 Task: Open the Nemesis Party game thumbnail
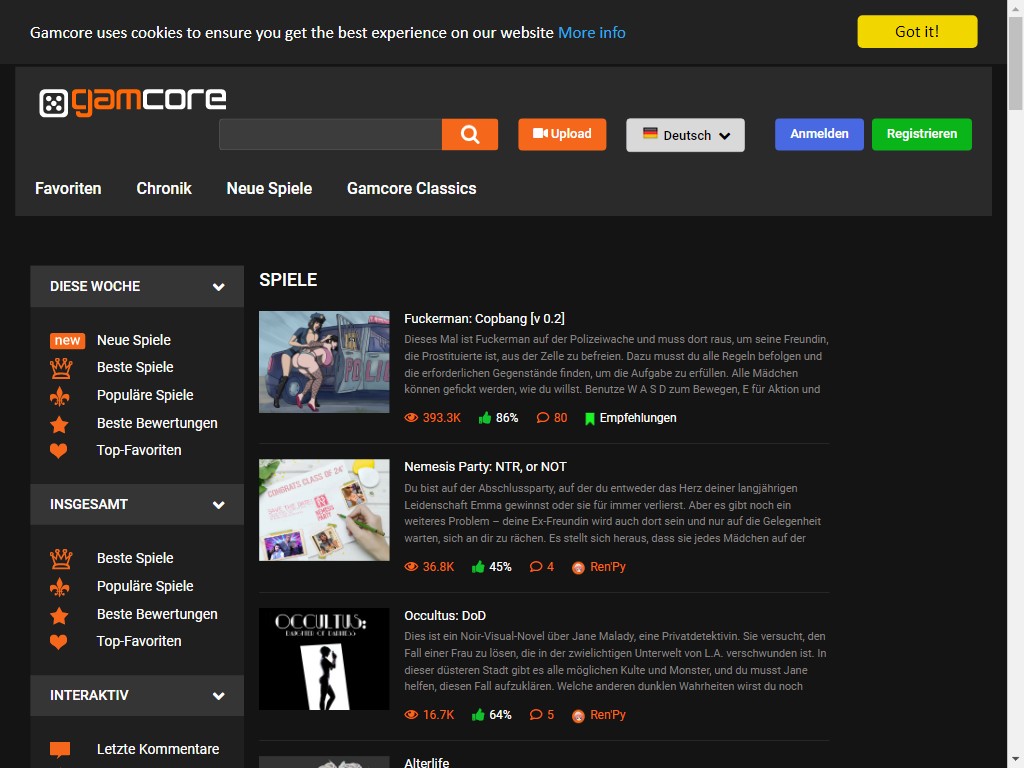[324, 510]
